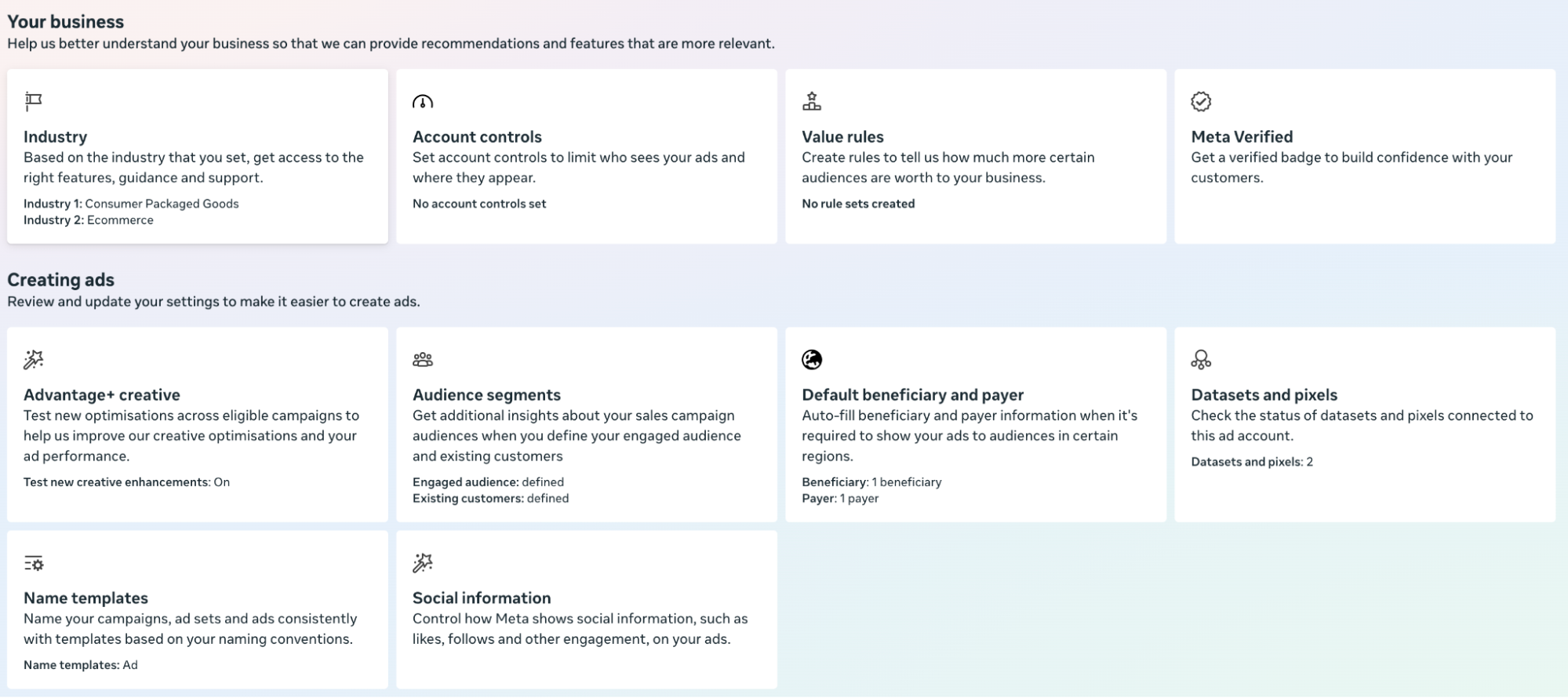
Task: Click the Value rules hierarchy icon
Action: point(812,101)
